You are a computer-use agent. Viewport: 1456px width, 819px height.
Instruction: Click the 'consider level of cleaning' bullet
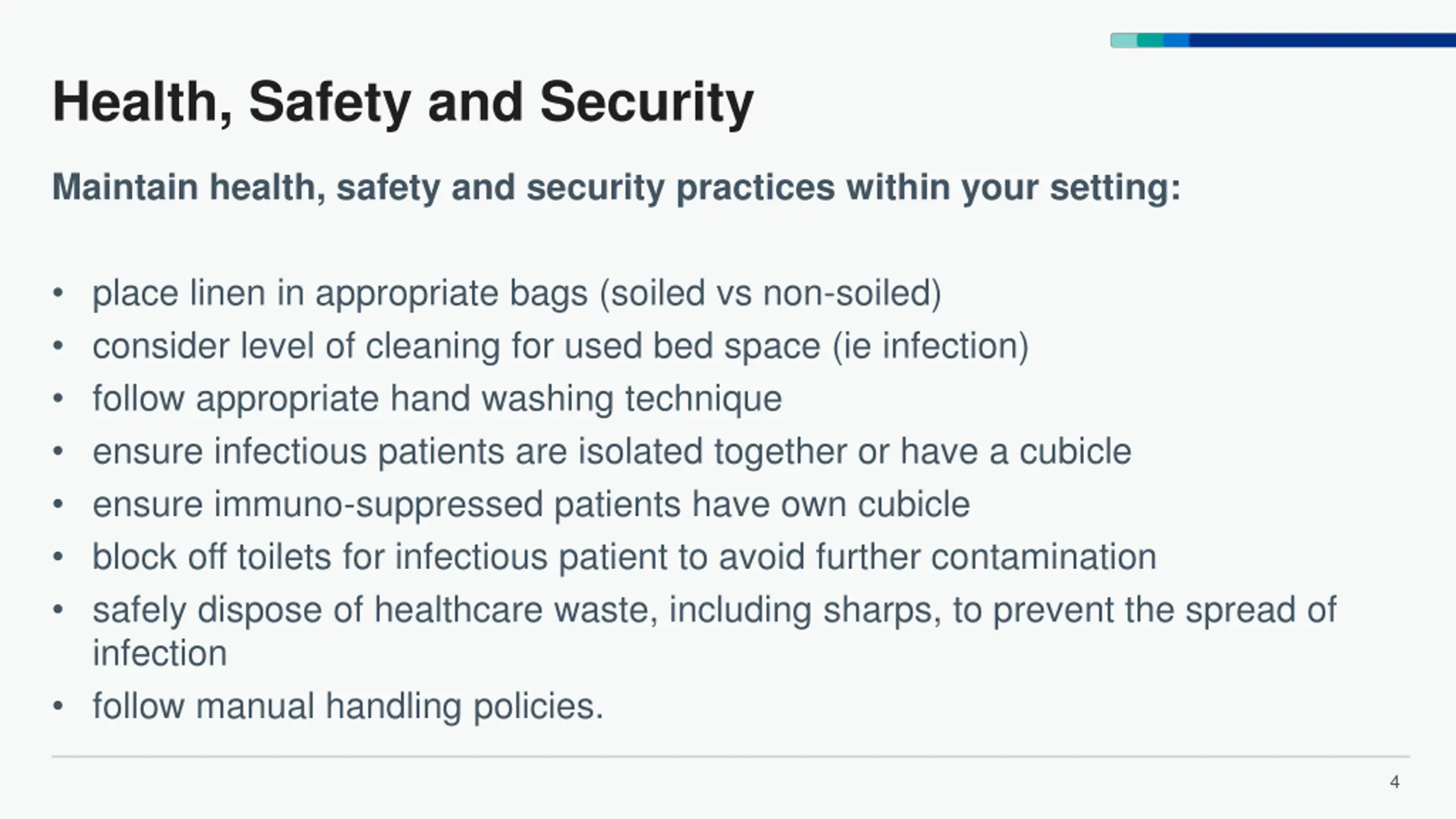(560, 346)
